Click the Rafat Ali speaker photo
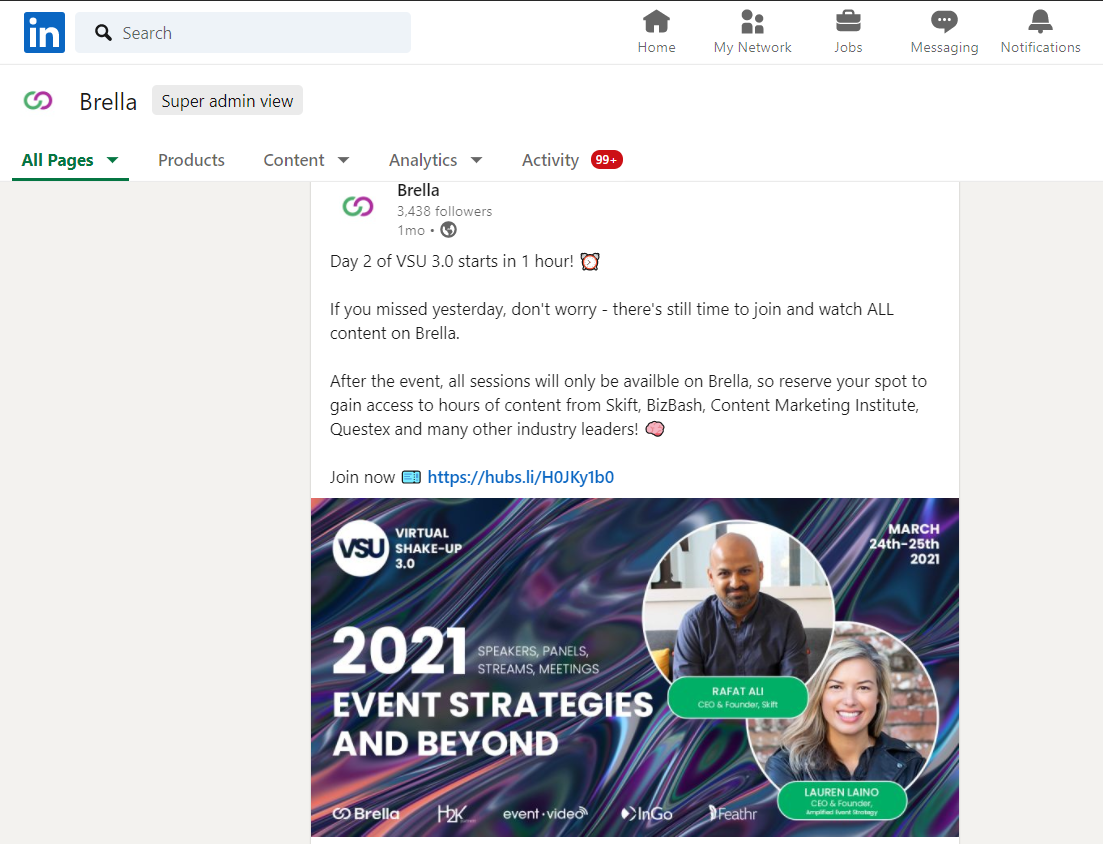This screenshot has width=1103, height=844. (739, 605)
